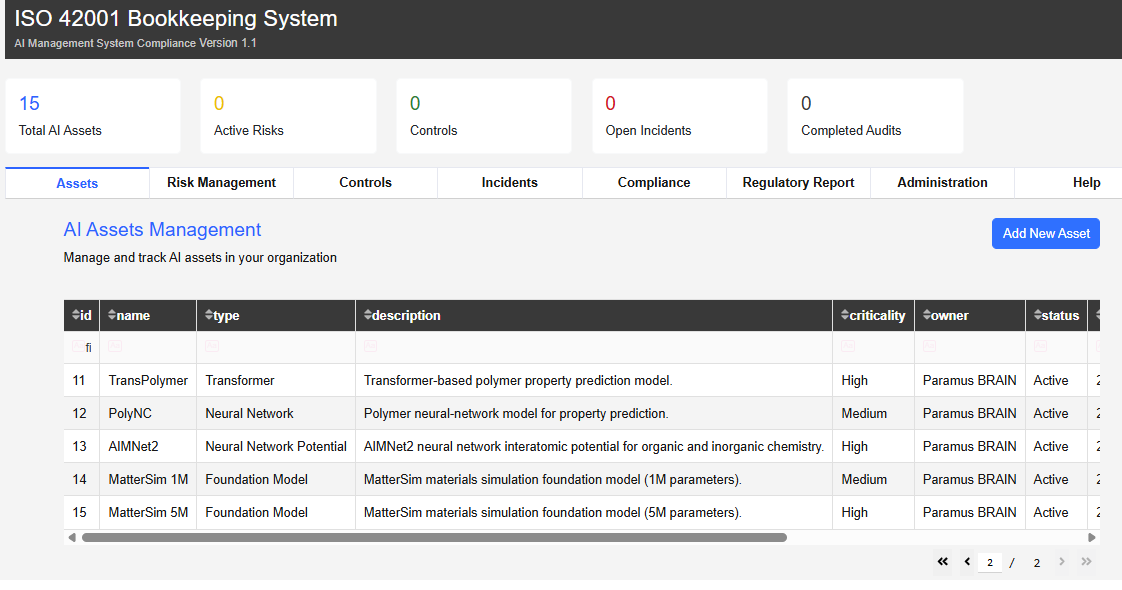Click the Total AI Assets card
Image resolution: width=1122 pixels, height=590 pixels.
pyautogui.click(x=93, y=116)
